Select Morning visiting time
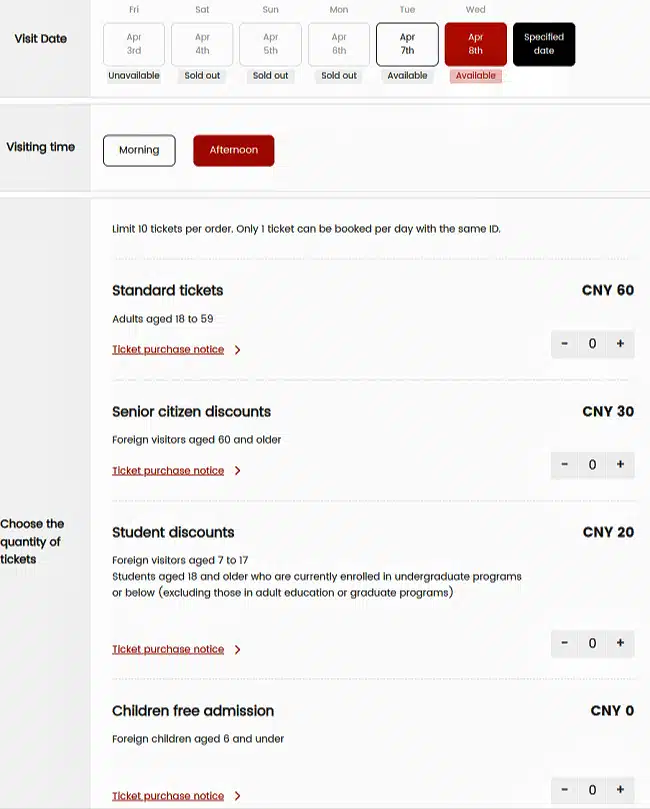The image size is (650, 809). click(x=139, y=150)
